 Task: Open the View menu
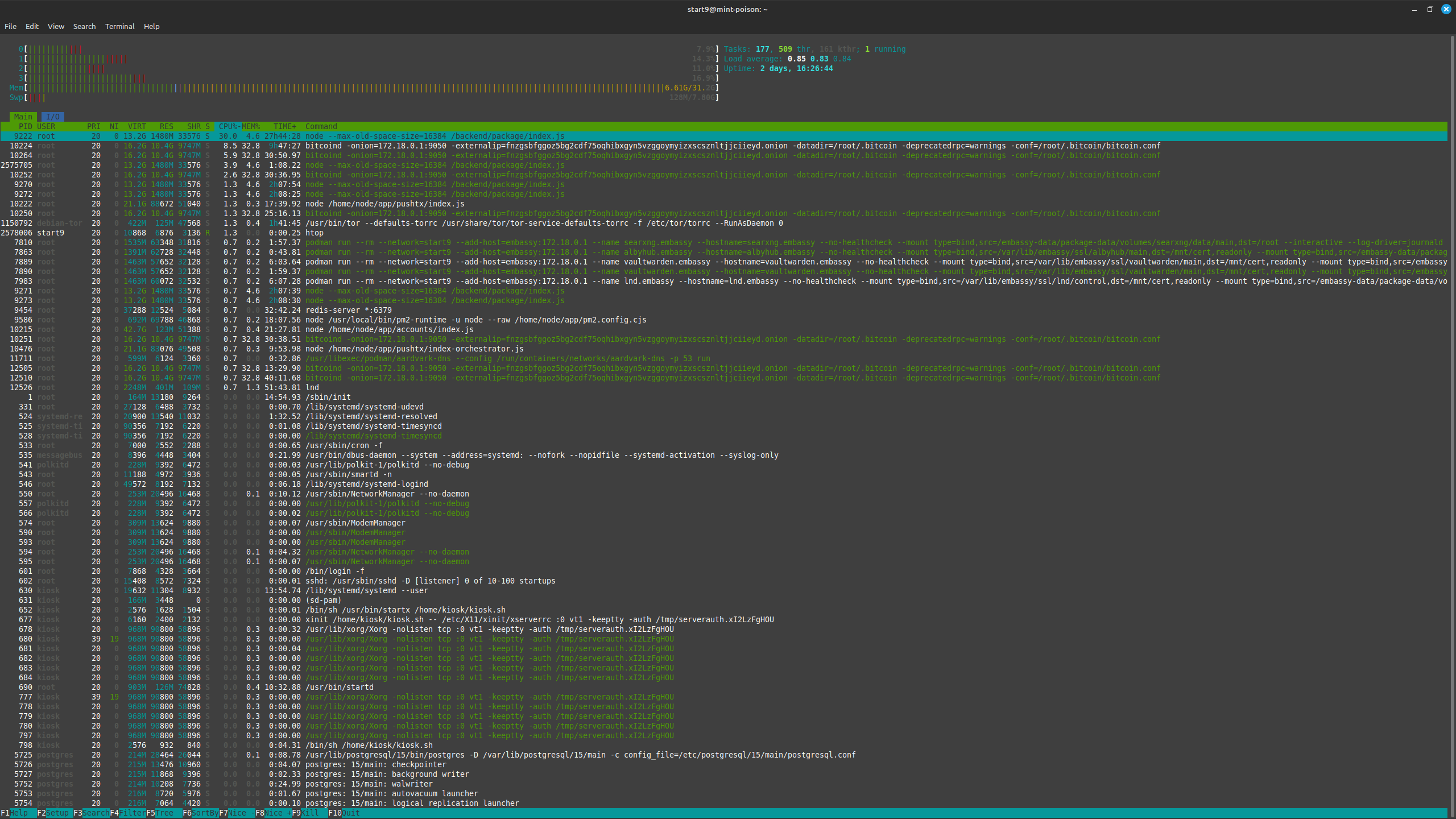point(56,26)
